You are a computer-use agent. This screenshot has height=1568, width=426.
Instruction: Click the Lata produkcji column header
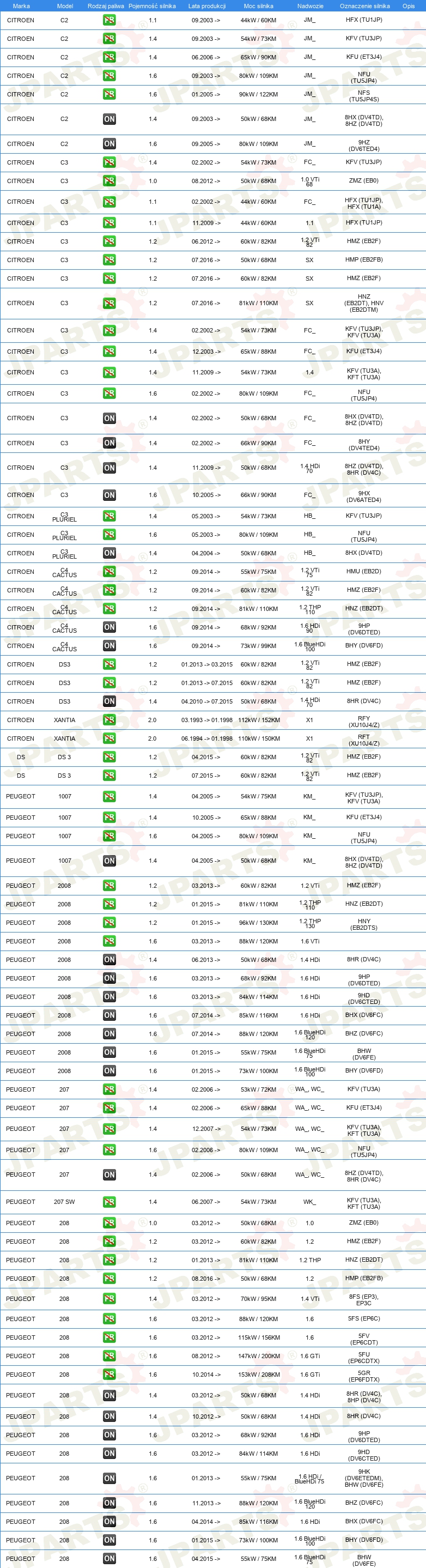pyautogui.click(x=207, y=6)
